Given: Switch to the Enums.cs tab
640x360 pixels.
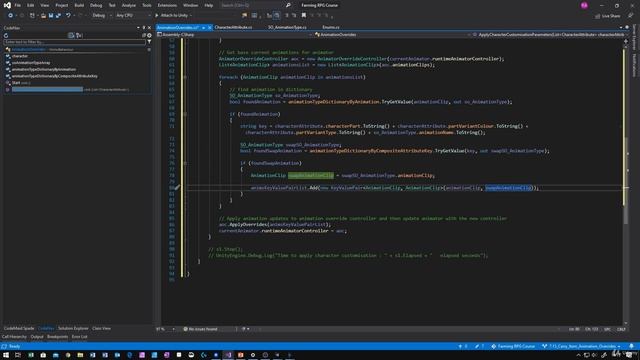Looking at the screenshot, I should pyautogui.click(x=331, y=27).
